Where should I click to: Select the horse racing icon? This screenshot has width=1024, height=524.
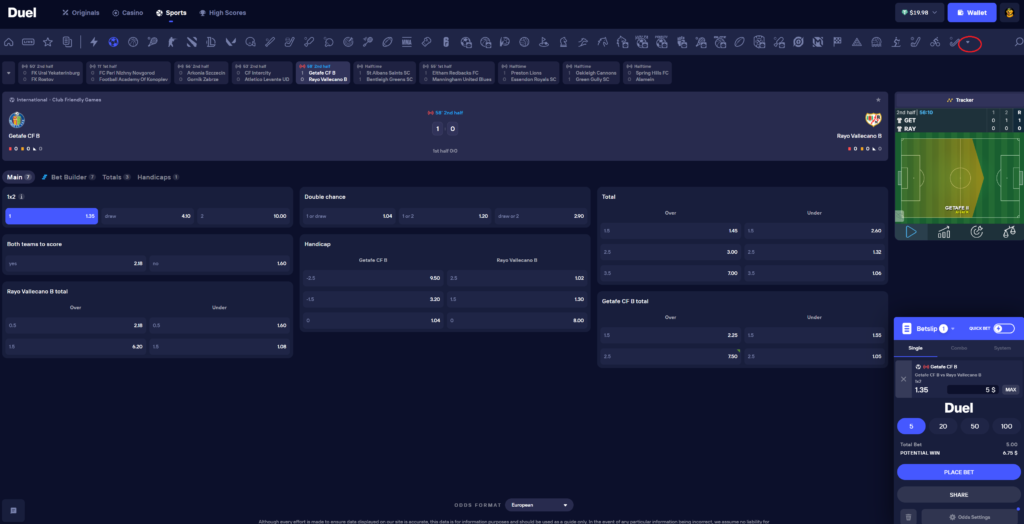[602, 42]
